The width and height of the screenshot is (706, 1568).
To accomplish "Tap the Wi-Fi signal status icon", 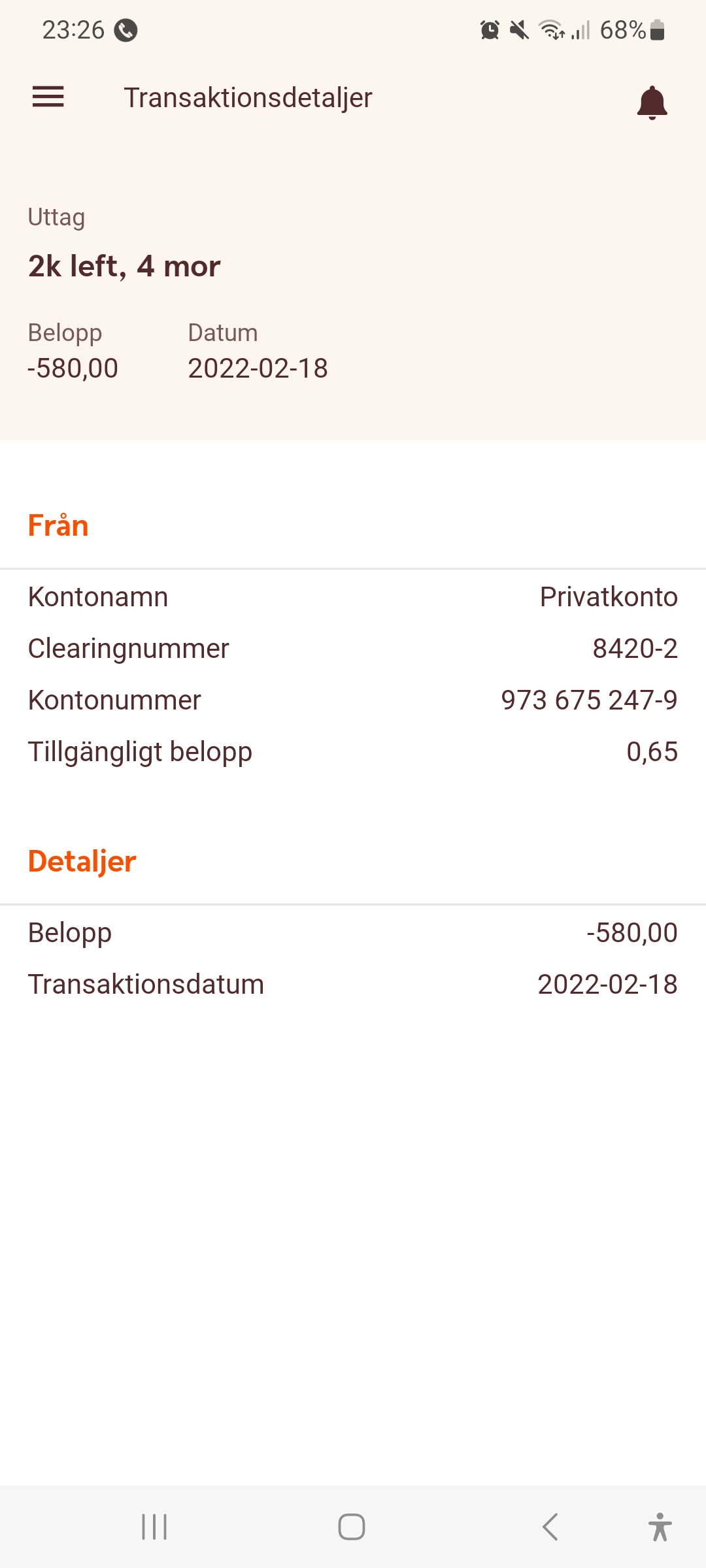I will click(x=551, y=30).
